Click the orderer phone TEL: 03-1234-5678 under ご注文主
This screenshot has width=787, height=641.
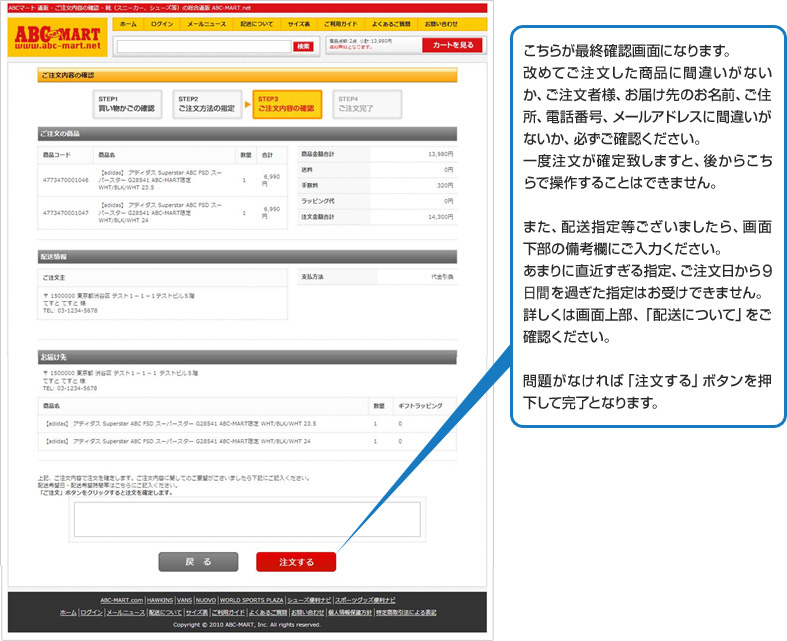pyautogui.click(x=70, y=311)
